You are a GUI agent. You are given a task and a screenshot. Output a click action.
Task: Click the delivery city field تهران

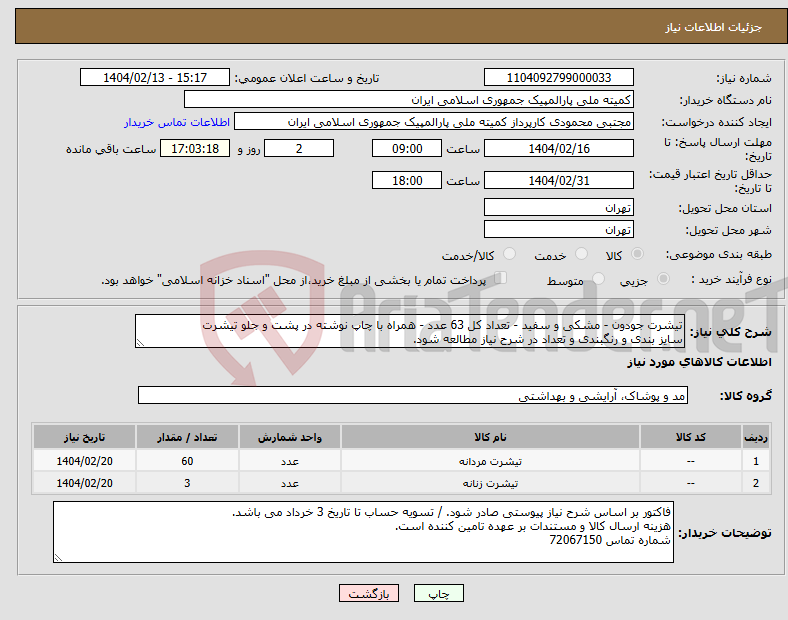[x=558, y=230]
